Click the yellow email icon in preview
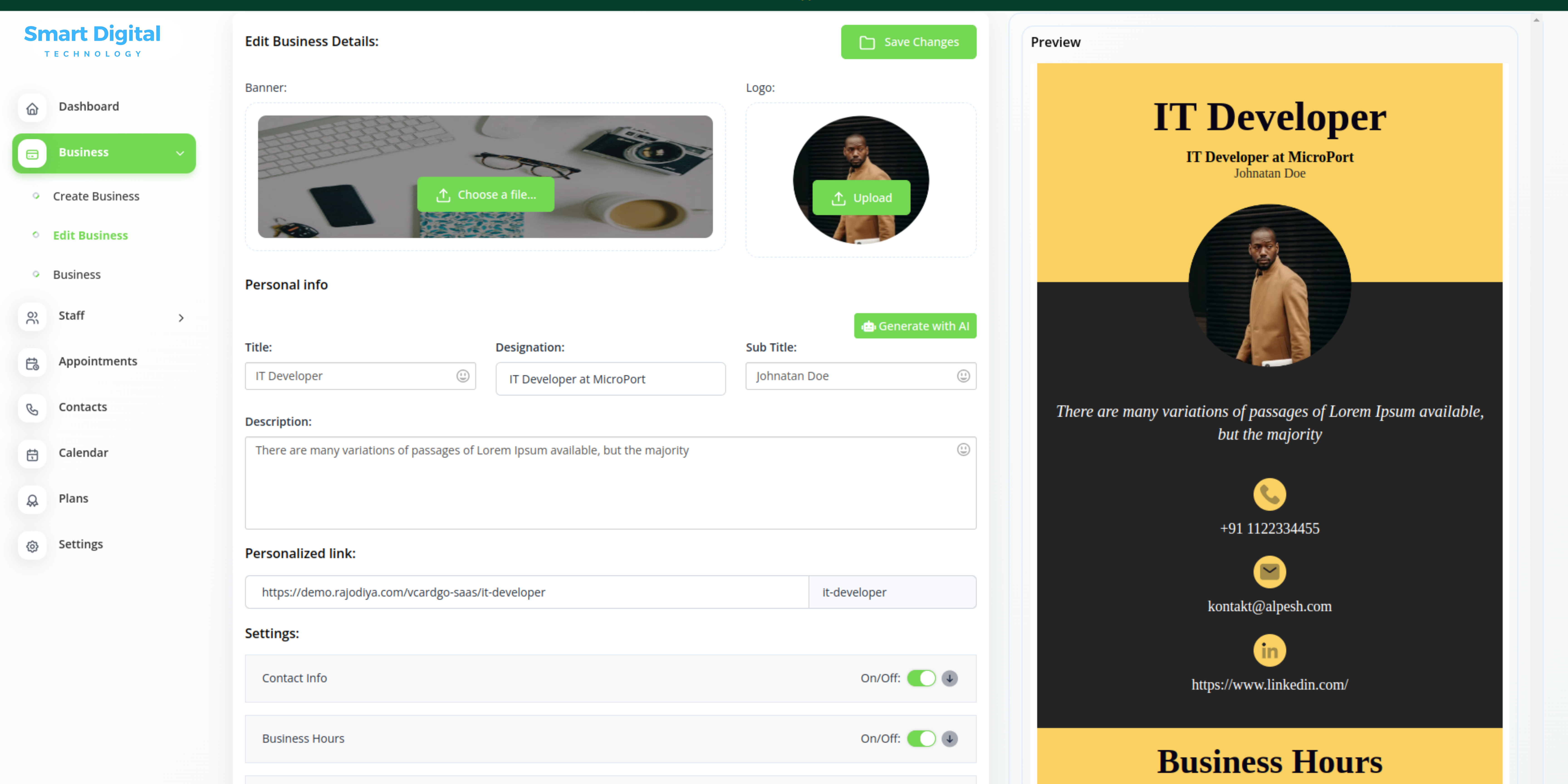This screenshot has width=1568, height=784. coord(1269,572)
